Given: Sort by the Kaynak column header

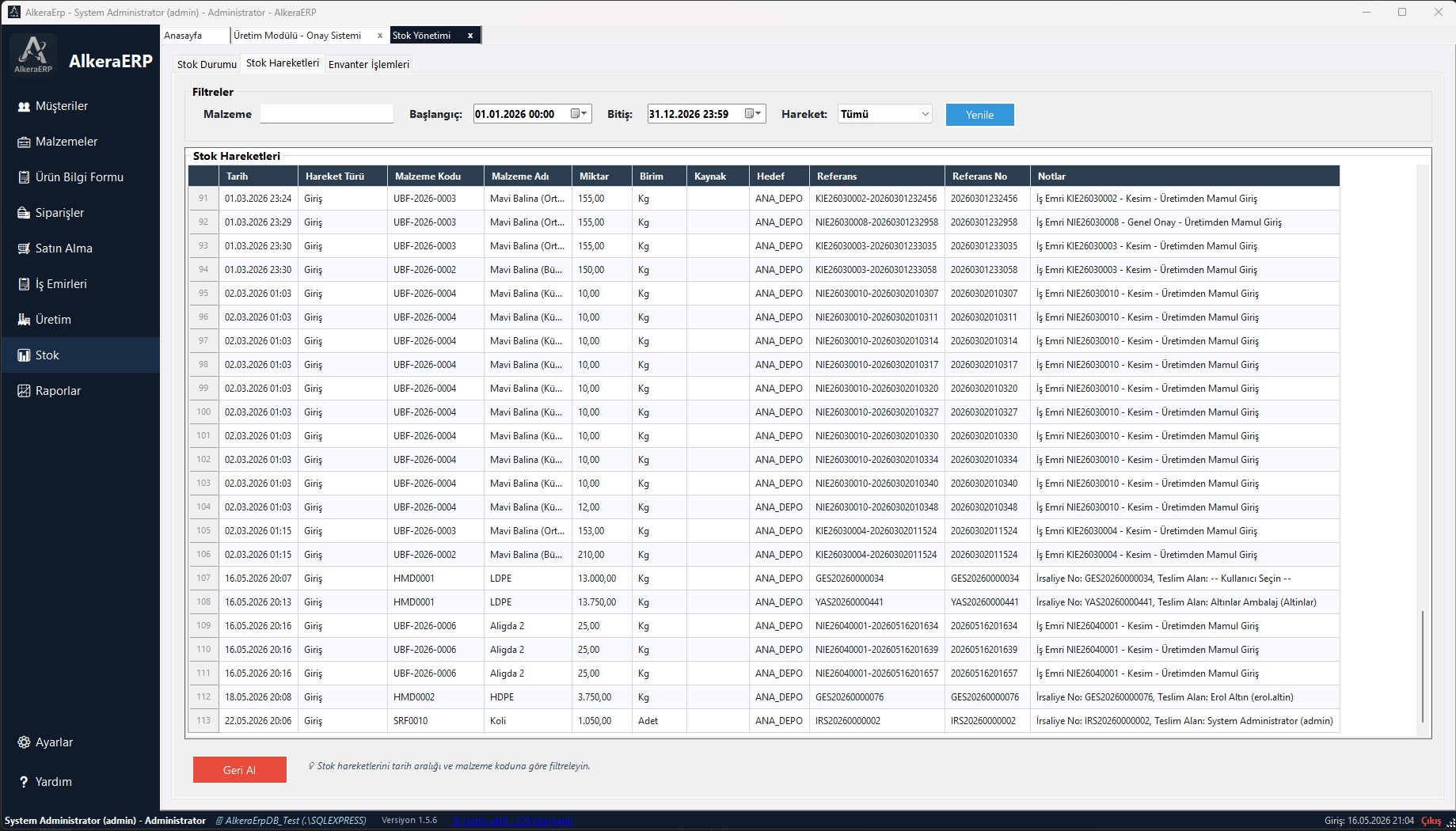Looking at the screenshot, I should tap(718, 176).
